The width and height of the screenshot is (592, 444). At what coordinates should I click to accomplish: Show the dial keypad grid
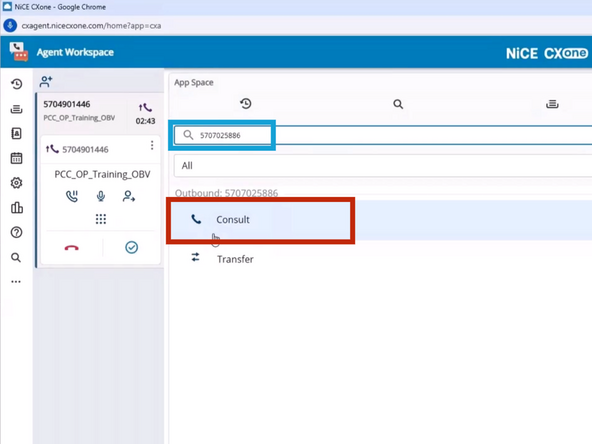pyautogui.click(x=101, y=219)
